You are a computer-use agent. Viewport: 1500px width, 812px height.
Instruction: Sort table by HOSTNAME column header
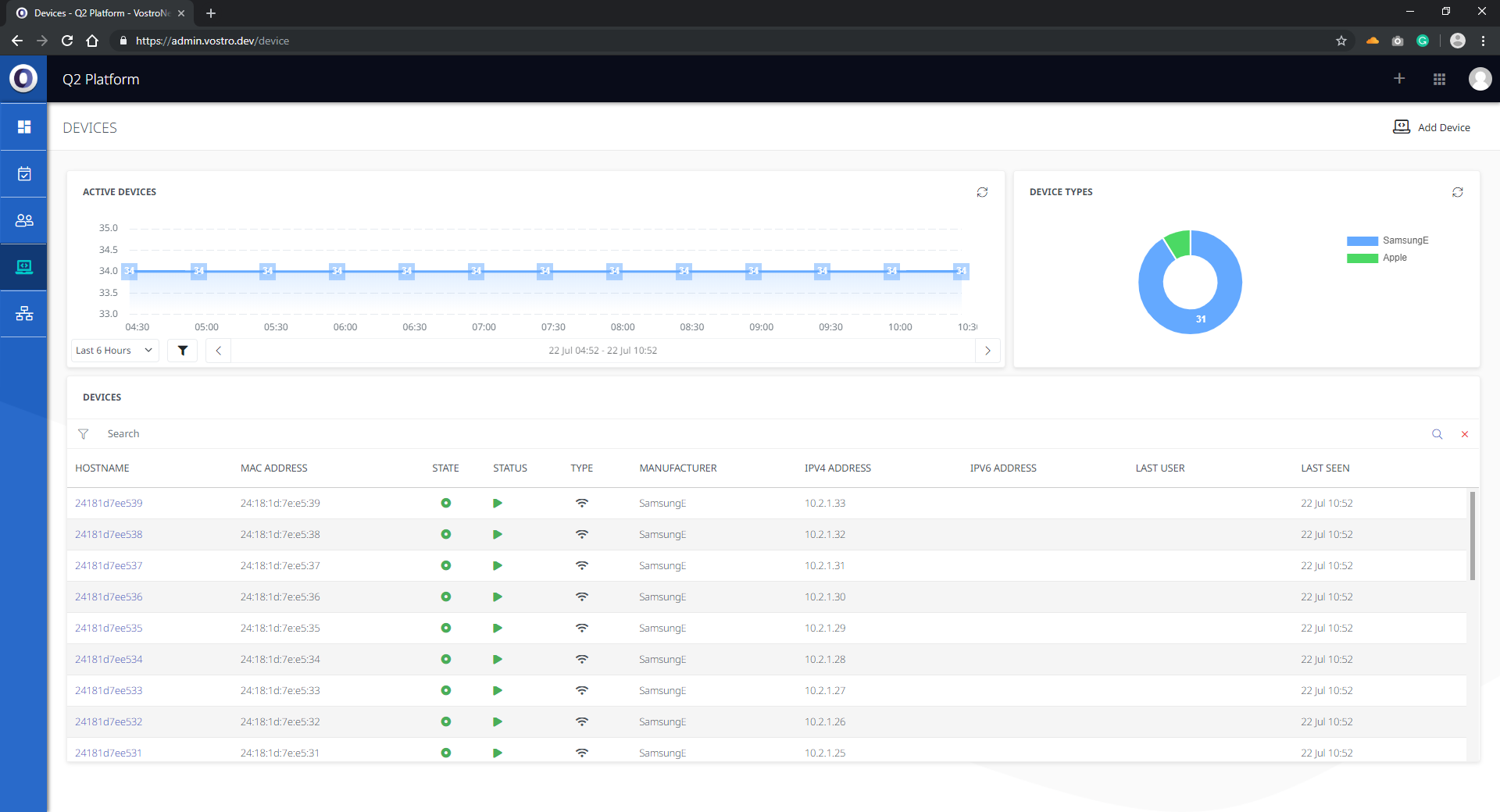[x=102, y=468]
